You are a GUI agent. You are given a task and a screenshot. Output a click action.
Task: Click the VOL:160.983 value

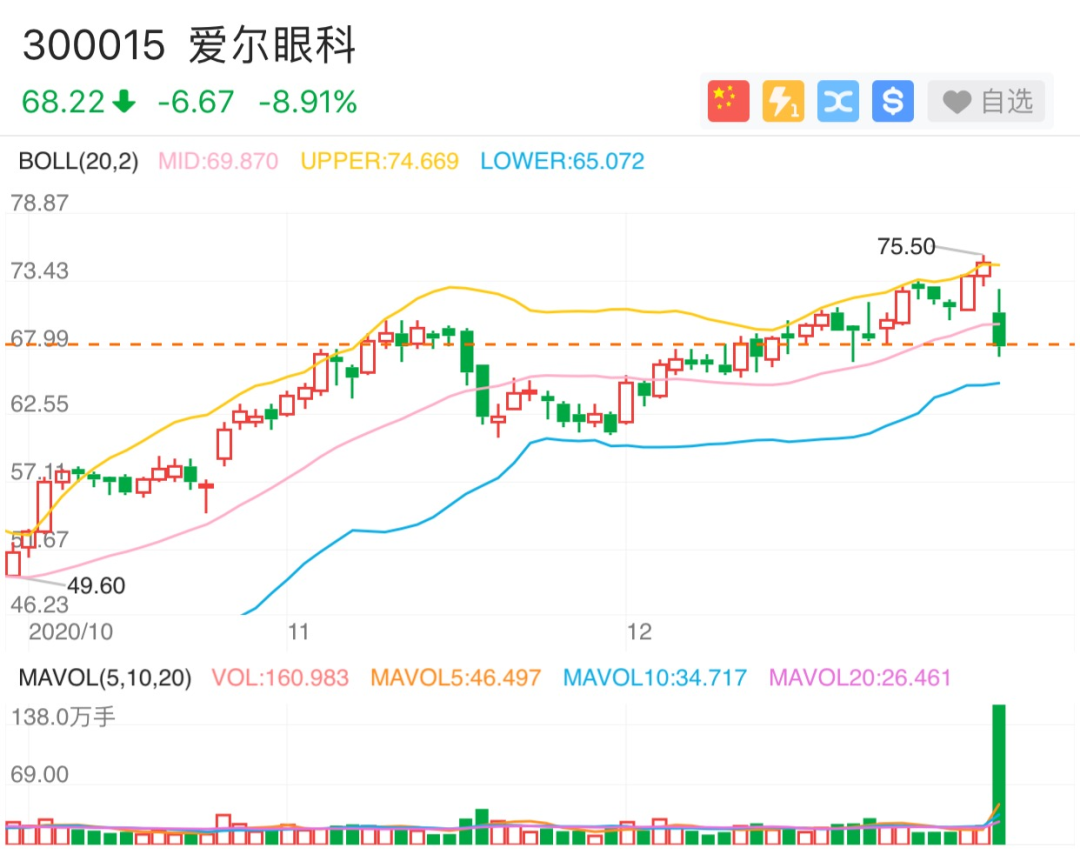280,678
